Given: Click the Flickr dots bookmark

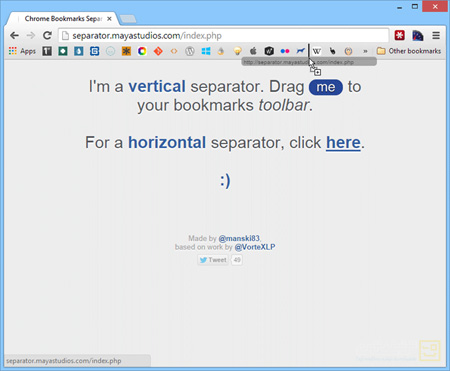Looking at the screenshot, I should tap(285, 51).
